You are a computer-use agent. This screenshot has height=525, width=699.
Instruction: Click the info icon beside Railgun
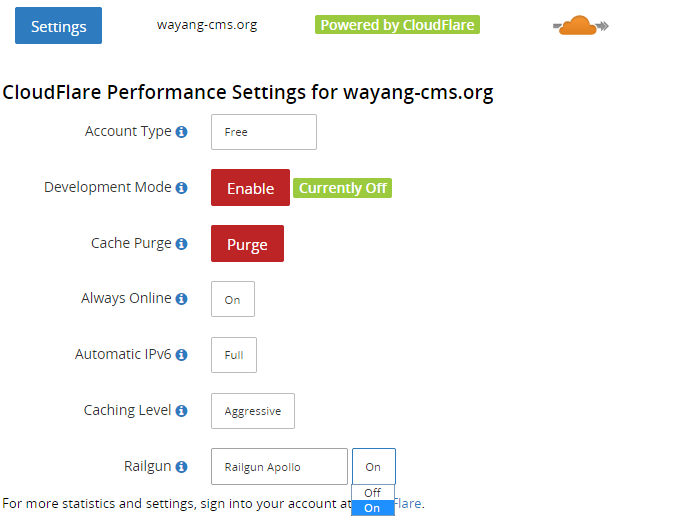[181, 467]
